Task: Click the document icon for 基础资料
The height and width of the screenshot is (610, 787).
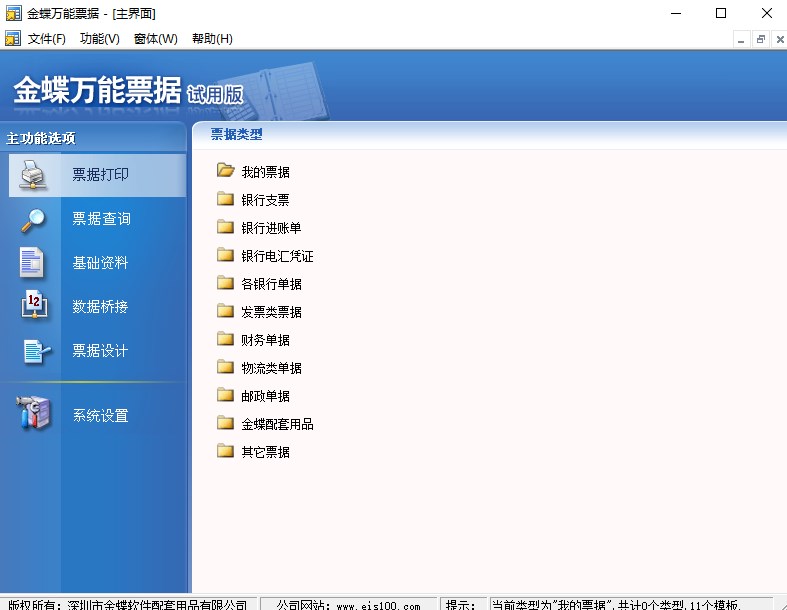Action: point(33,263)
